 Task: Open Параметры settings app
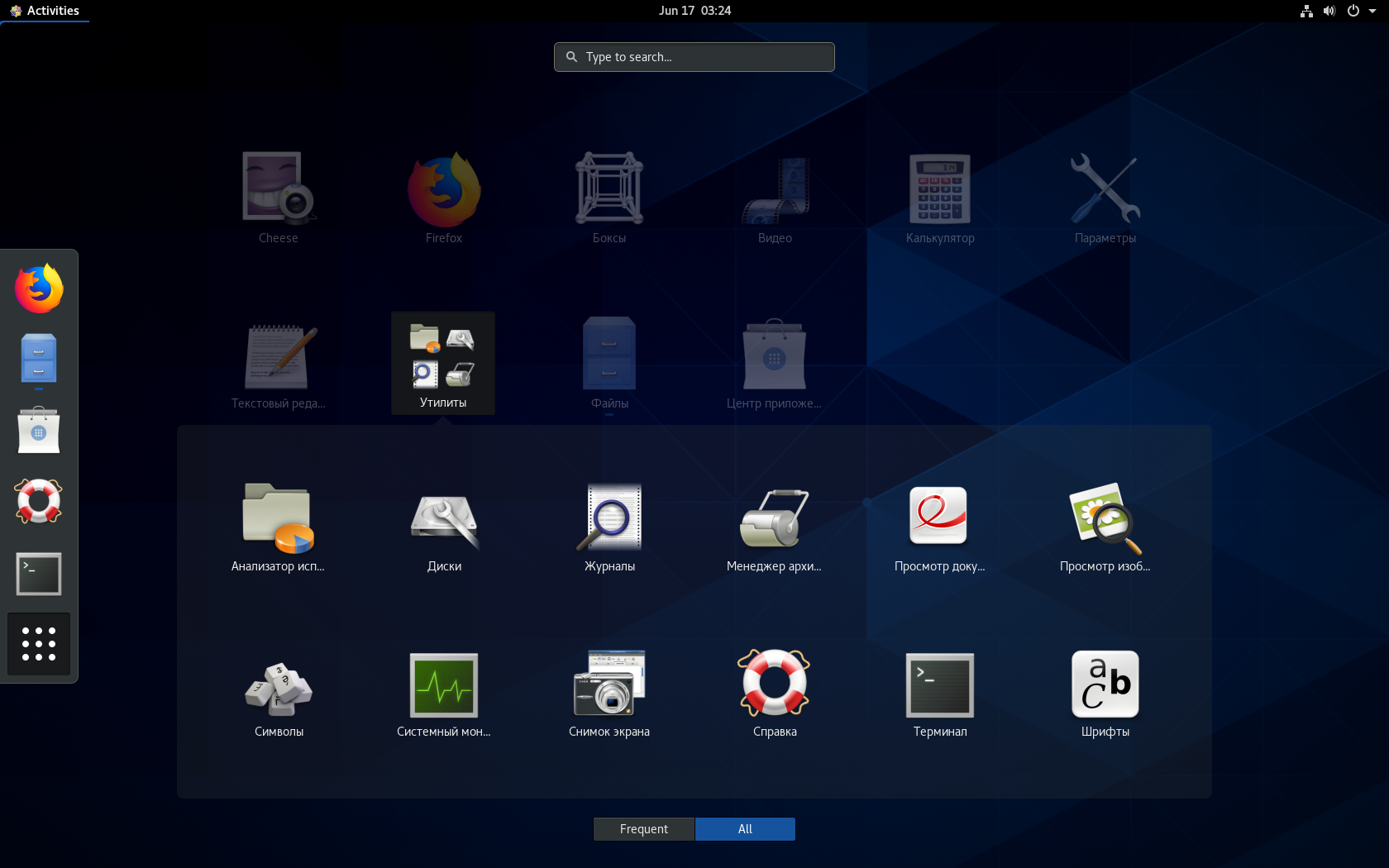(1105, 198)
